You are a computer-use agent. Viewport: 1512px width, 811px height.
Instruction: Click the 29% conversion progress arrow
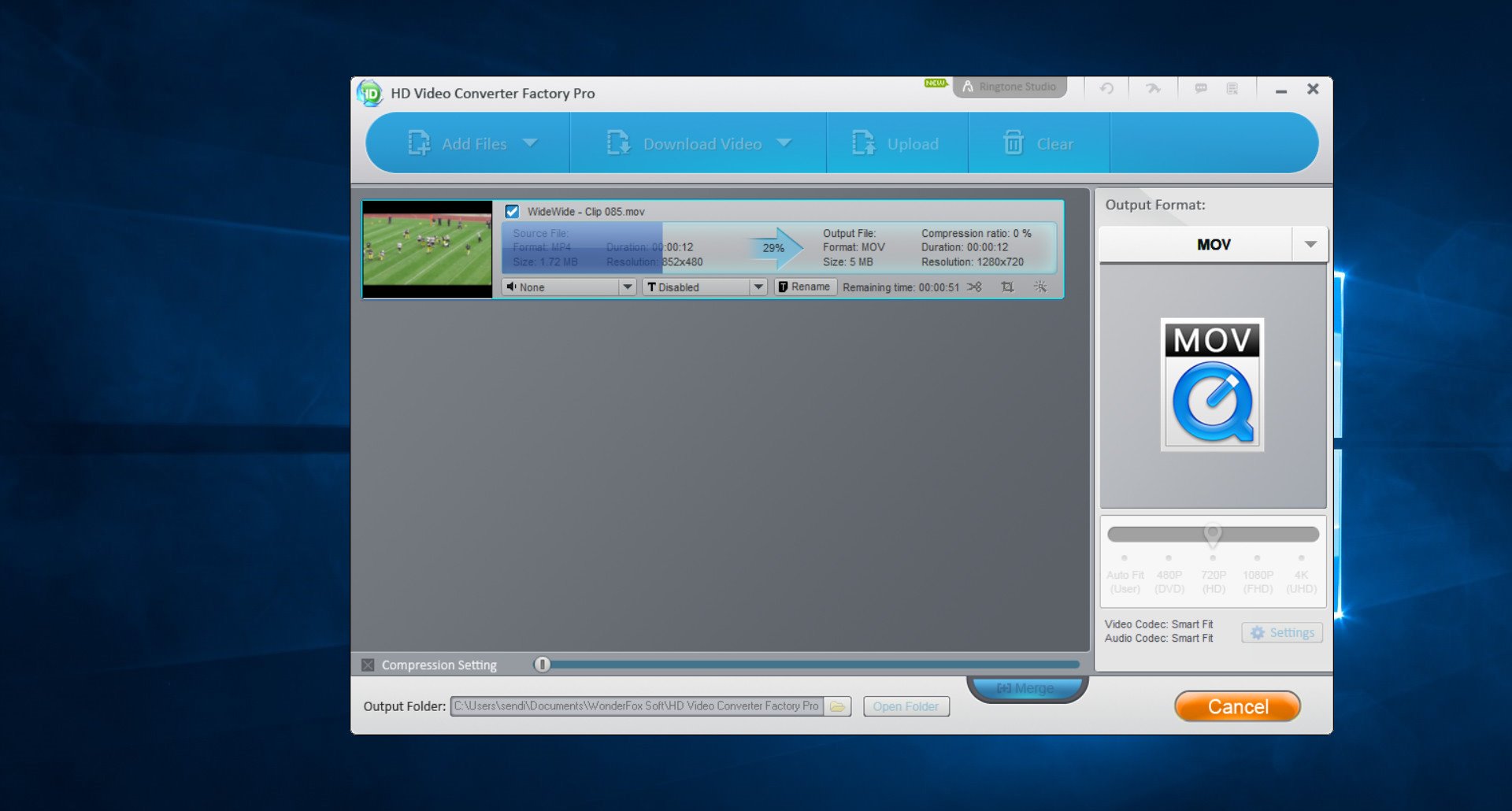point(776,247)
